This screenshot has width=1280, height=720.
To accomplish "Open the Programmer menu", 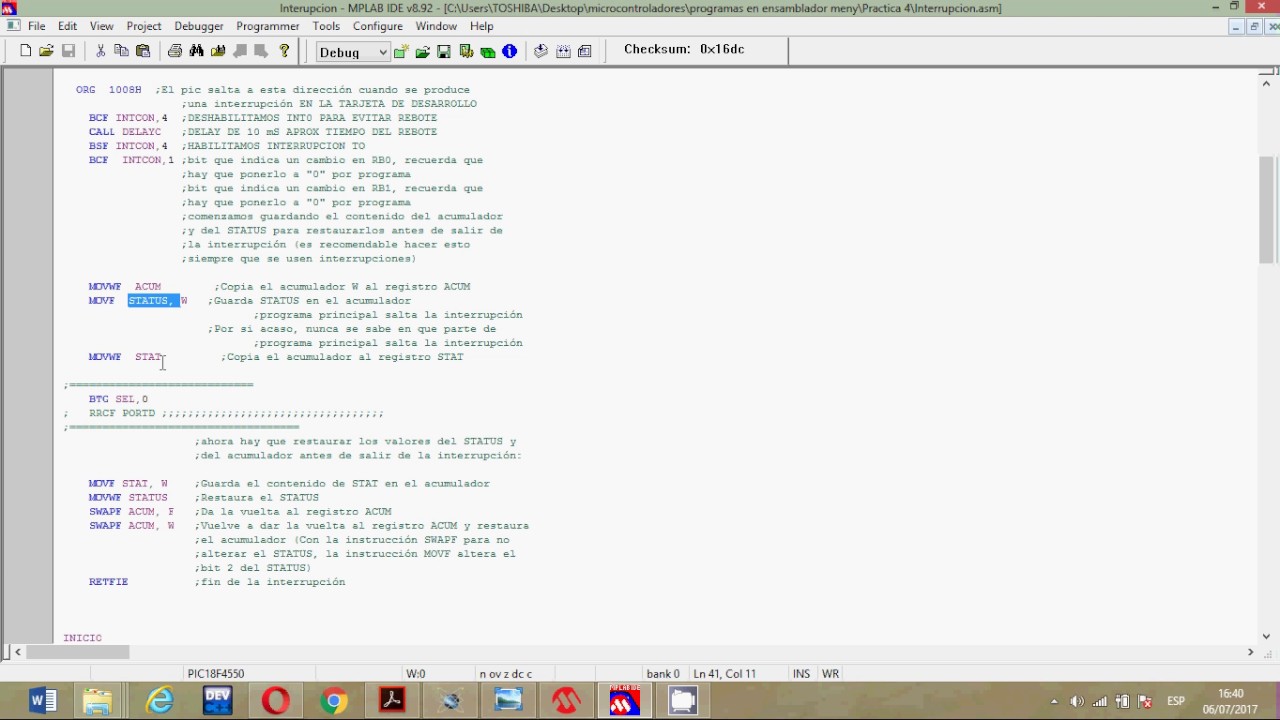I will click(268, 26).
